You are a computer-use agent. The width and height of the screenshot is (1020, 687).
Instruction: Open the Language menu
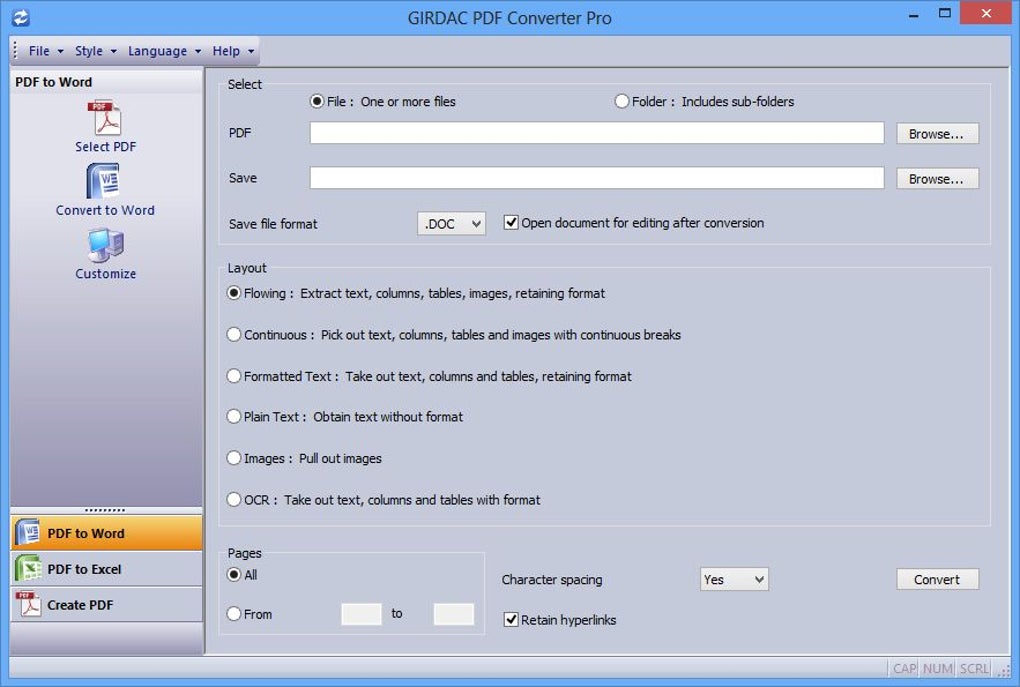[164, 51]
